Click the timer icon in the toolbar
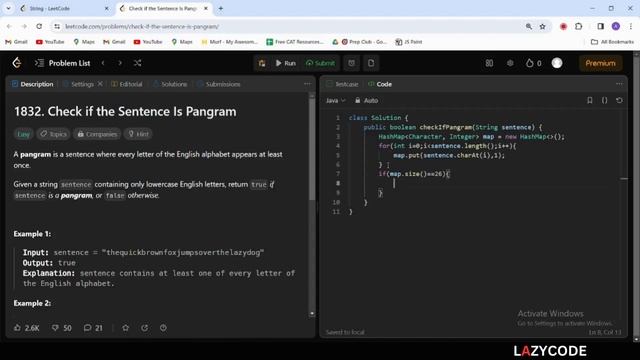This screenshot has height=360, width=640. 351,63
